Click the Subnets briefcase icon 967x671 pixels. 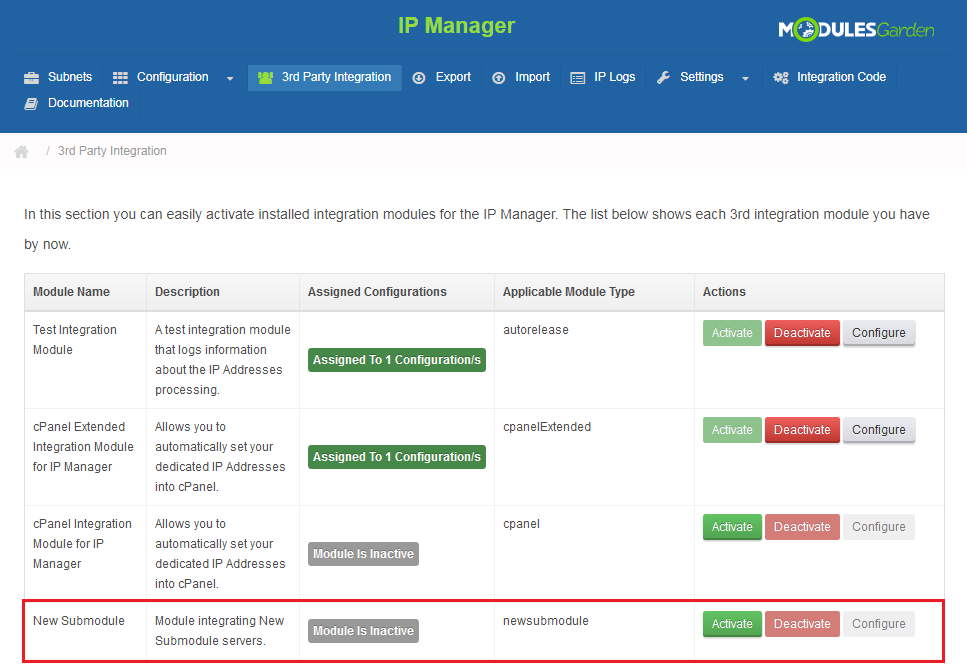tap(31, 78)
